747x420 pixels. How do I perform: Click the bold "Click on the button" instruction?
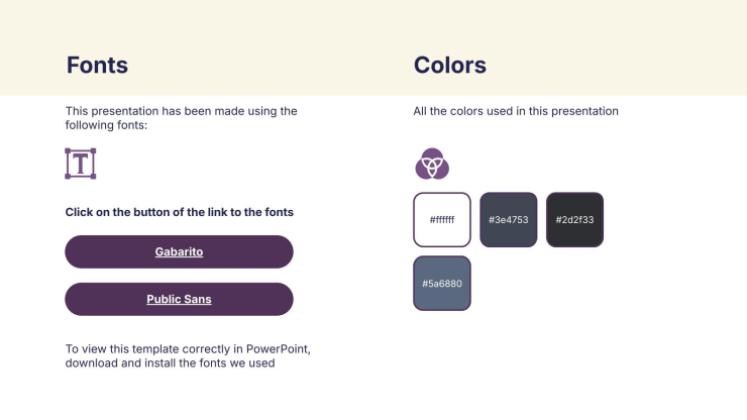coord(179,212)
